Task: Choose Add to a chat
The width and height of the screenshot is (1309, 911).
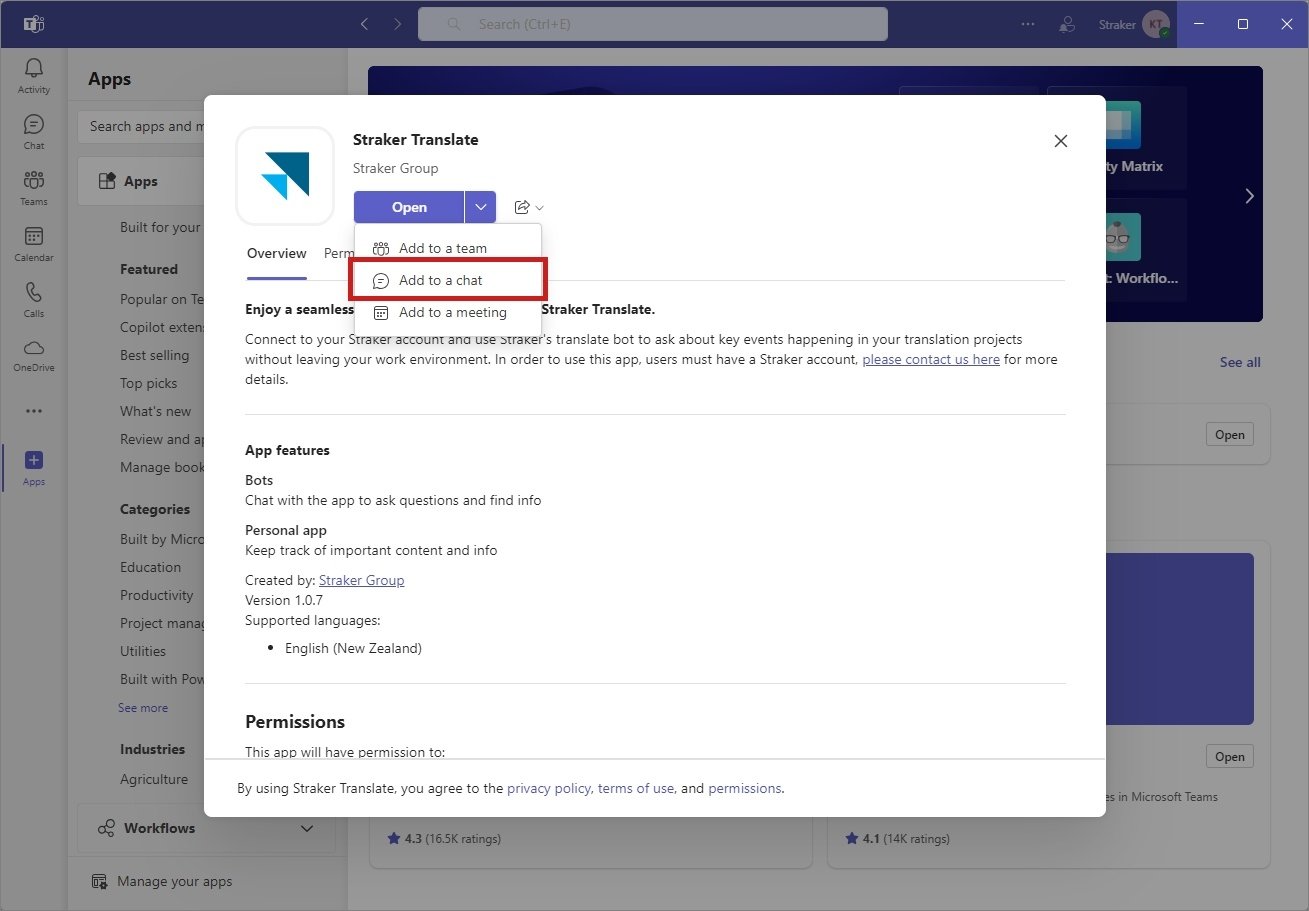Action: (441, 280)
